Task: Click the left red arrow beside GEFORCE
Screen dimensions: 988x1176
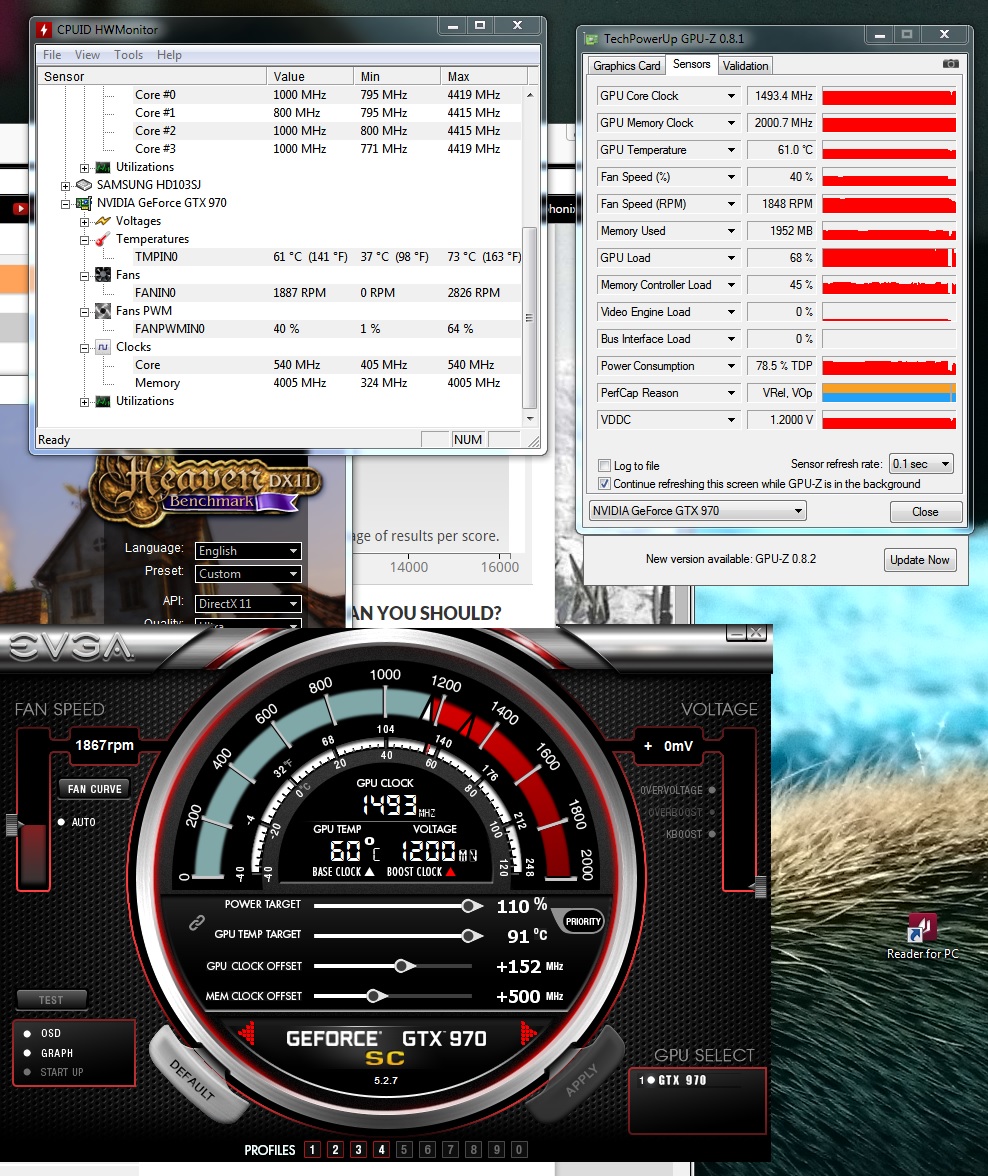Action: [246, 1034]
